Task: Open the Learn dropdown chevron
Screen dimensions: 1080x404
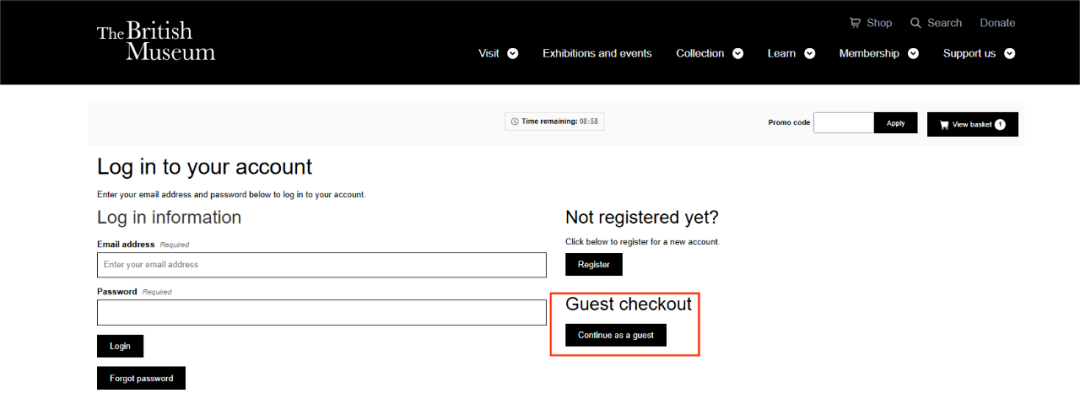Action: coord(810,54)
